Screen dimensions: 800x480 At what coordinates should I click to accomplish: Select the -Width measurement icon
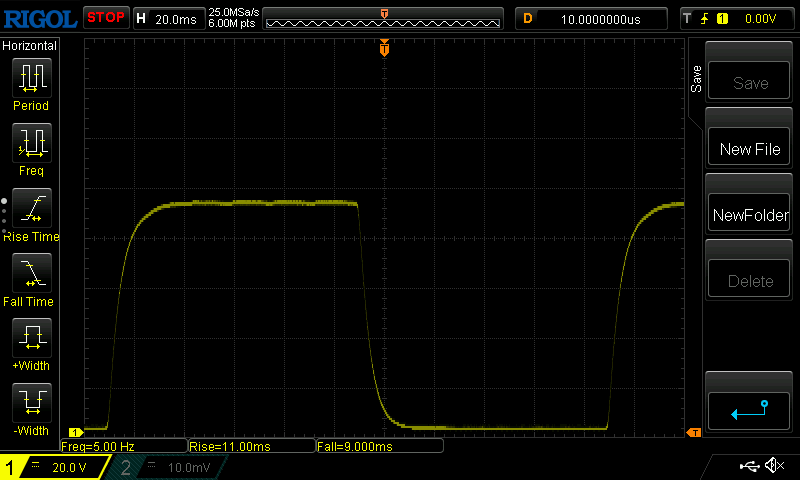pyautogui.click(x=30, y=405)
